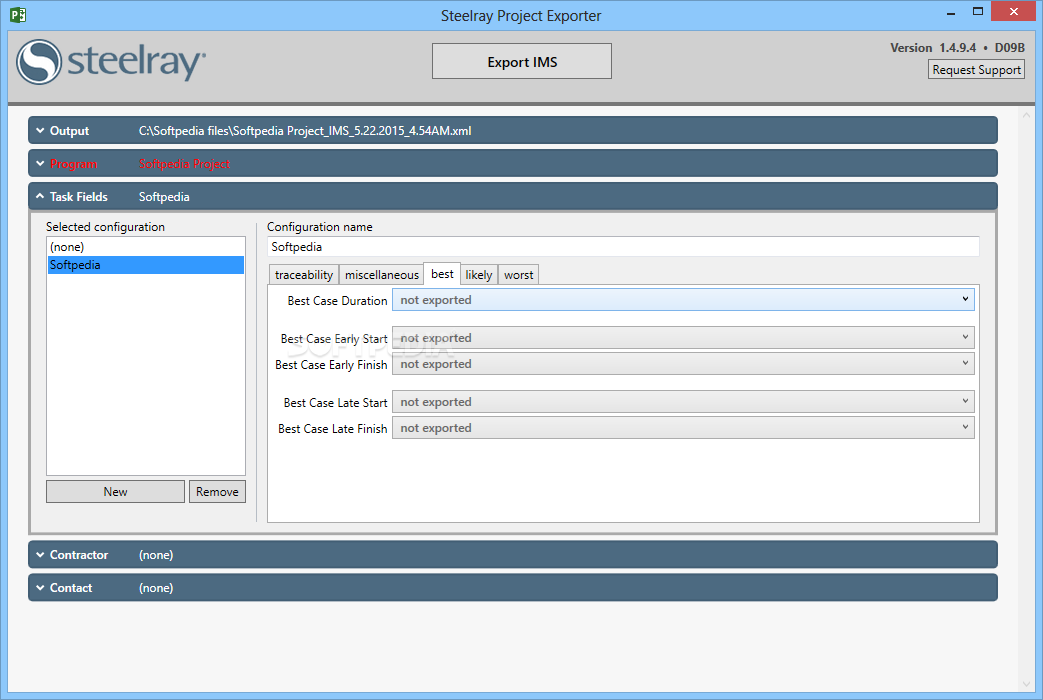Open the Best Case Early Finish dropdown
The image size is (1043, 700).
[683, 364]
